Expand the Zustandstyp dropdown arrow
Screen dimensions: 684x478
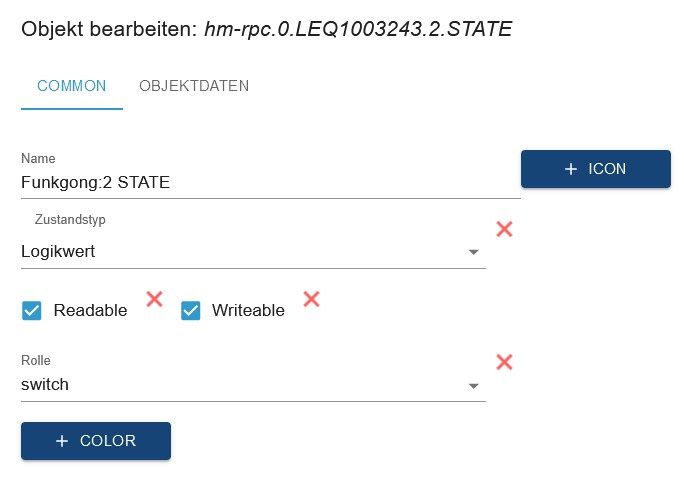click(x=474, y=252)
